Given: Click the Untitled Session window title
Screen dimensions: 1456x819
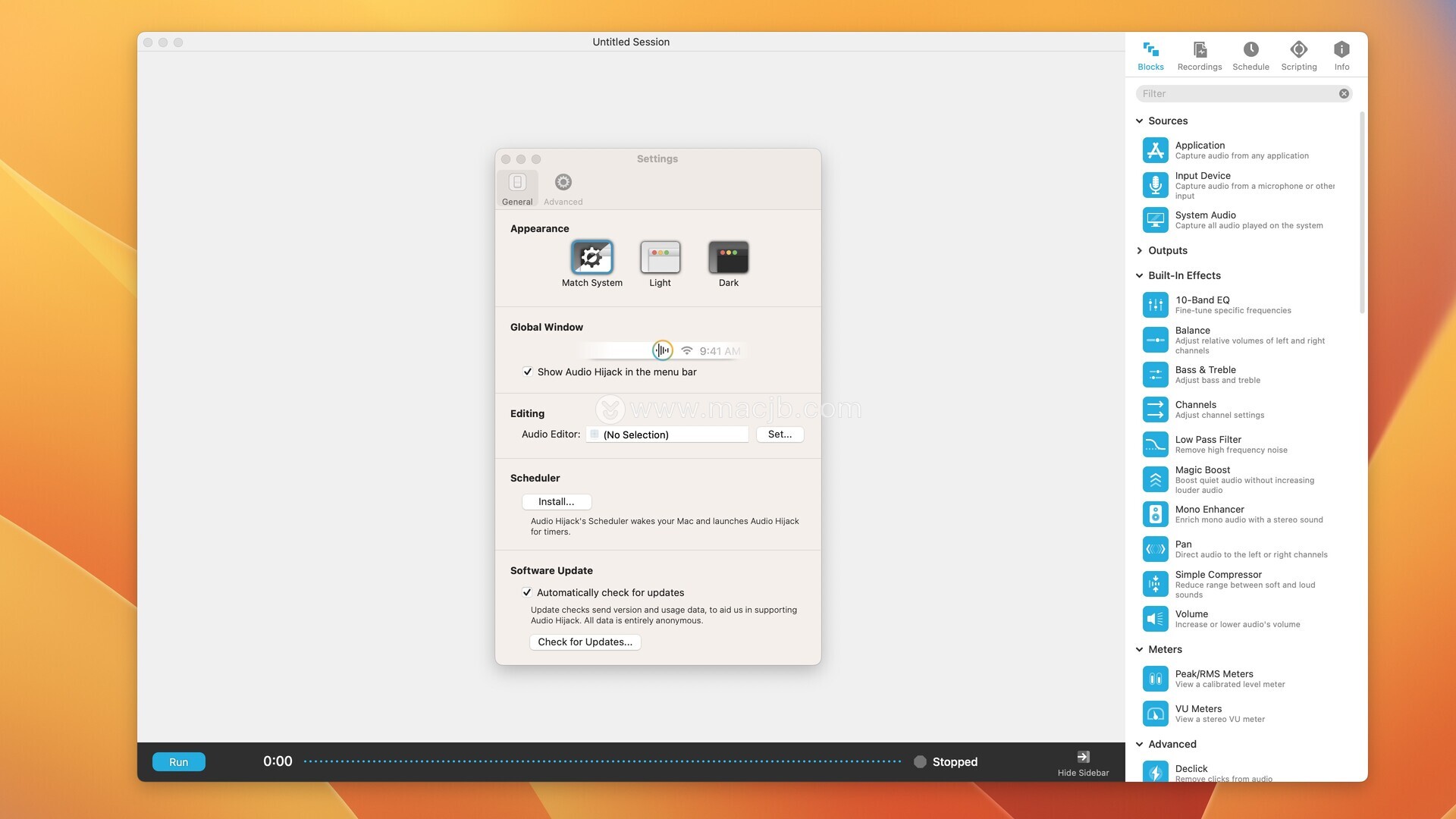Looking at the screenshot, I should [631, 42].
